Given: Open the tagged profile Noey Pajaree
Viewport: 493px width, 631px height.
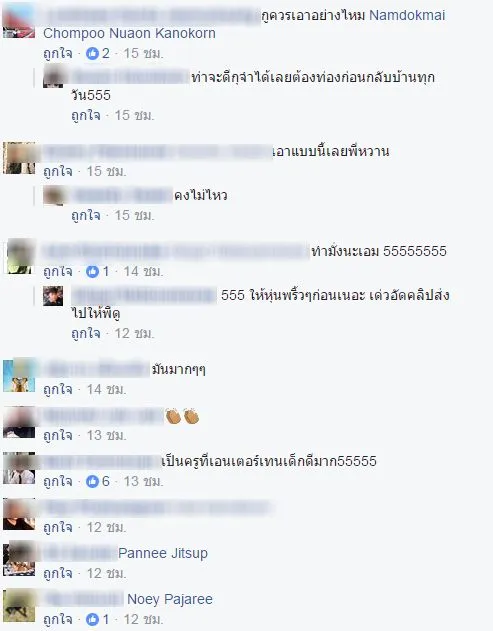Looking at the screenshot, I should click(x=169, y=600).
